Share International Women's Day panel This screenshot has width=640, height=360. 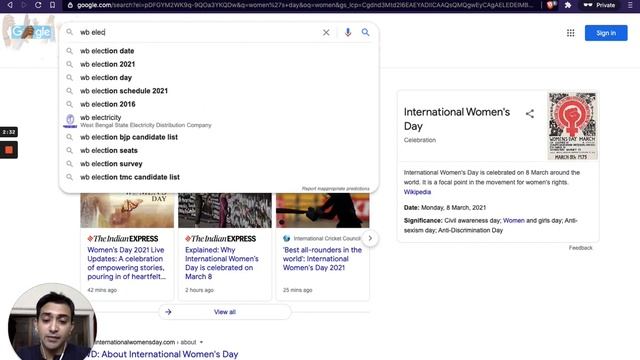pyautogui.click(x=529, y=114)
